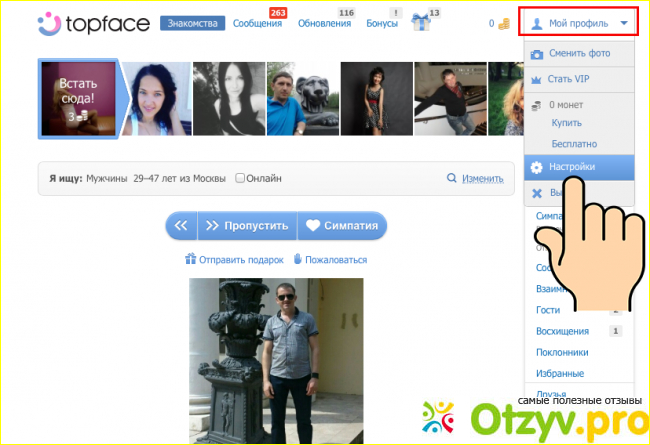Choose Купить in the profile menu
Screen dimensions: 650x445
[566, 122]
